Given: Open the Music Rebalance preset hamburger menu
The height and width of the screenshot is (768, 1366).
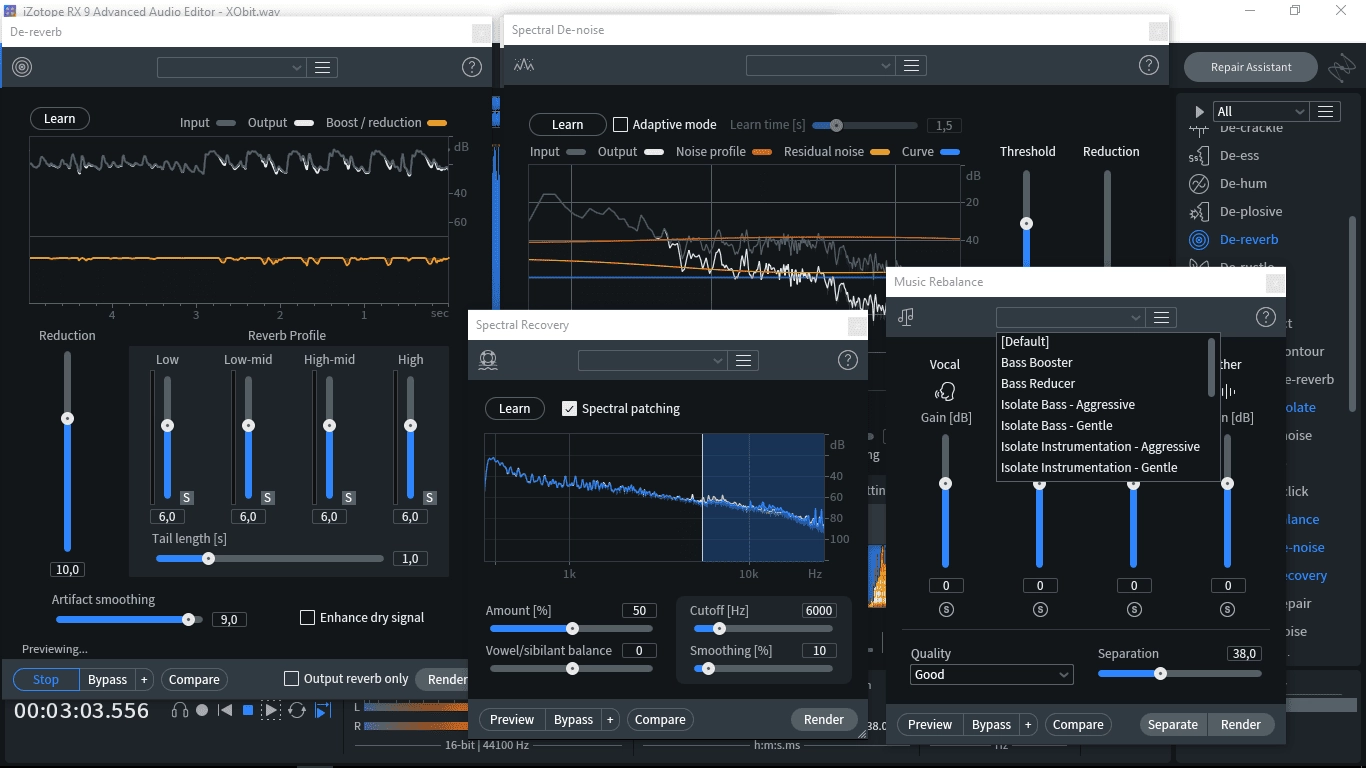Looking at the screenshot, I should [1161, 317].
